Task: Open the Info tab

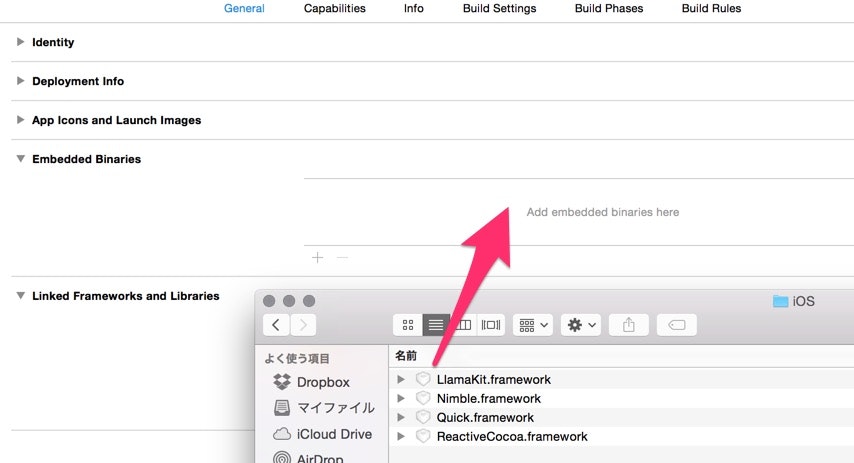Action: (413, 8)
